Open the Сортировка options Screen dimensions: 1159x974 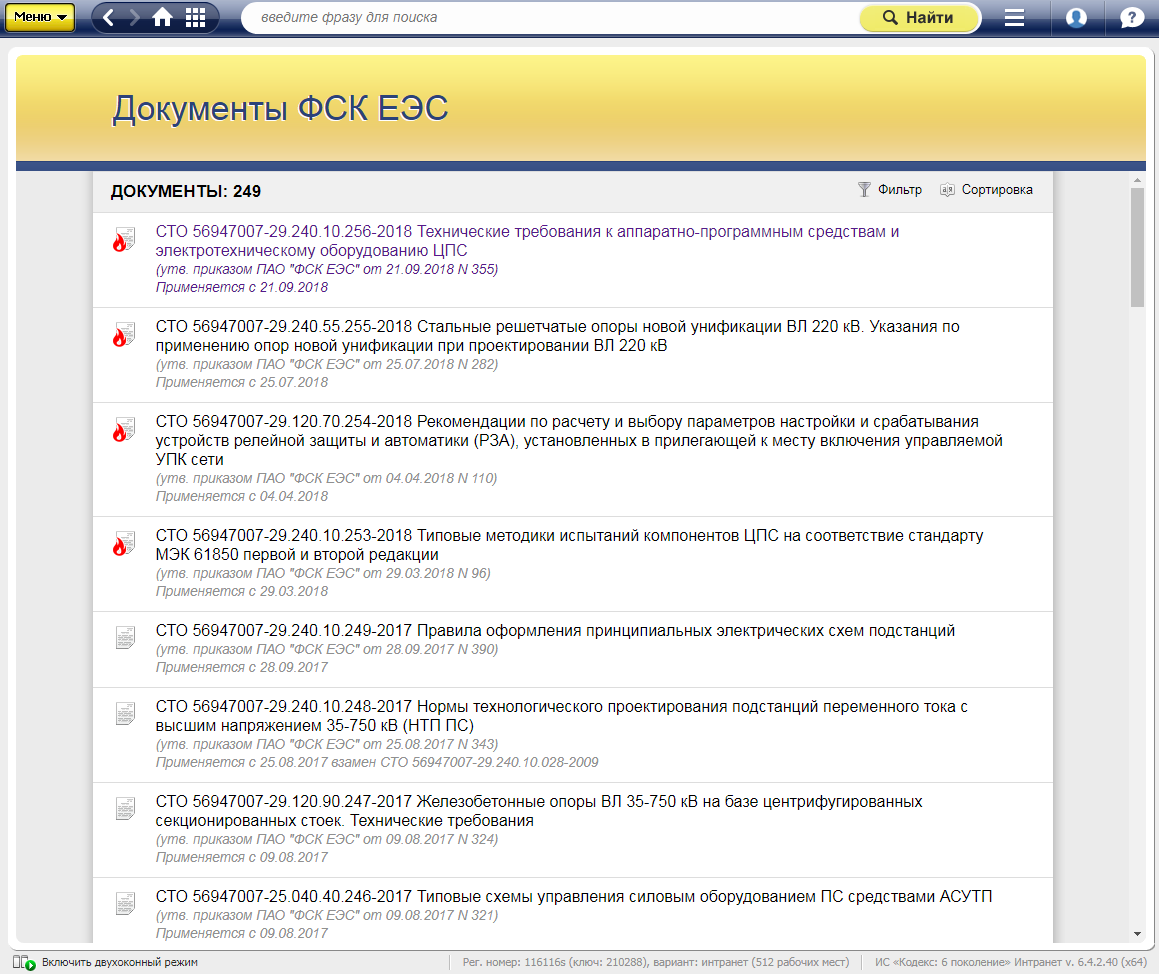(x=987, y=190)
